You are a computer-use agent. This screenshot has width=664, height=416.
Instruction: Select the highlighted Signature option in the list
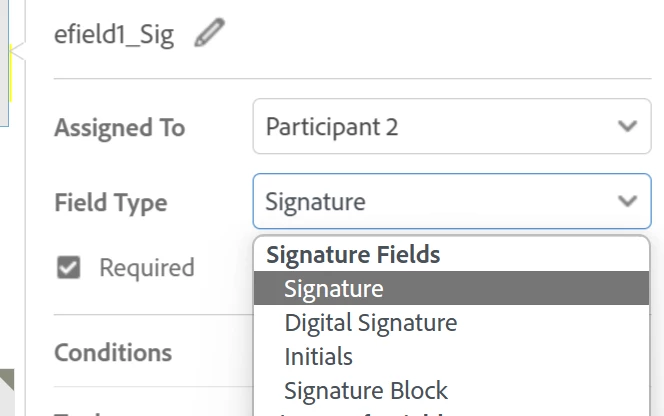click(334, 289)
